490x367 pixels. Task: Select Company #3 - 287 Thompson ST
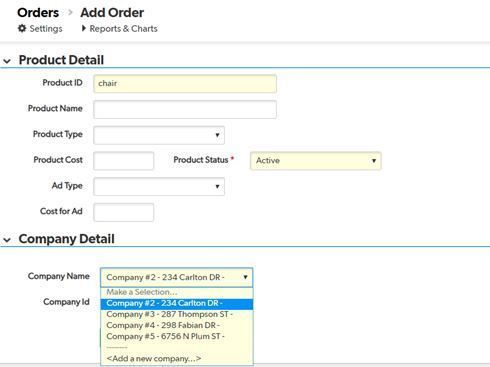click(x=177, y=314)
